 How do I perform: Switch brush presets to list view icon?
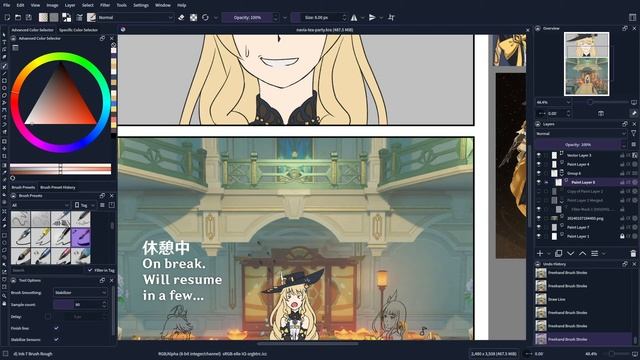[x=102, y=205]
